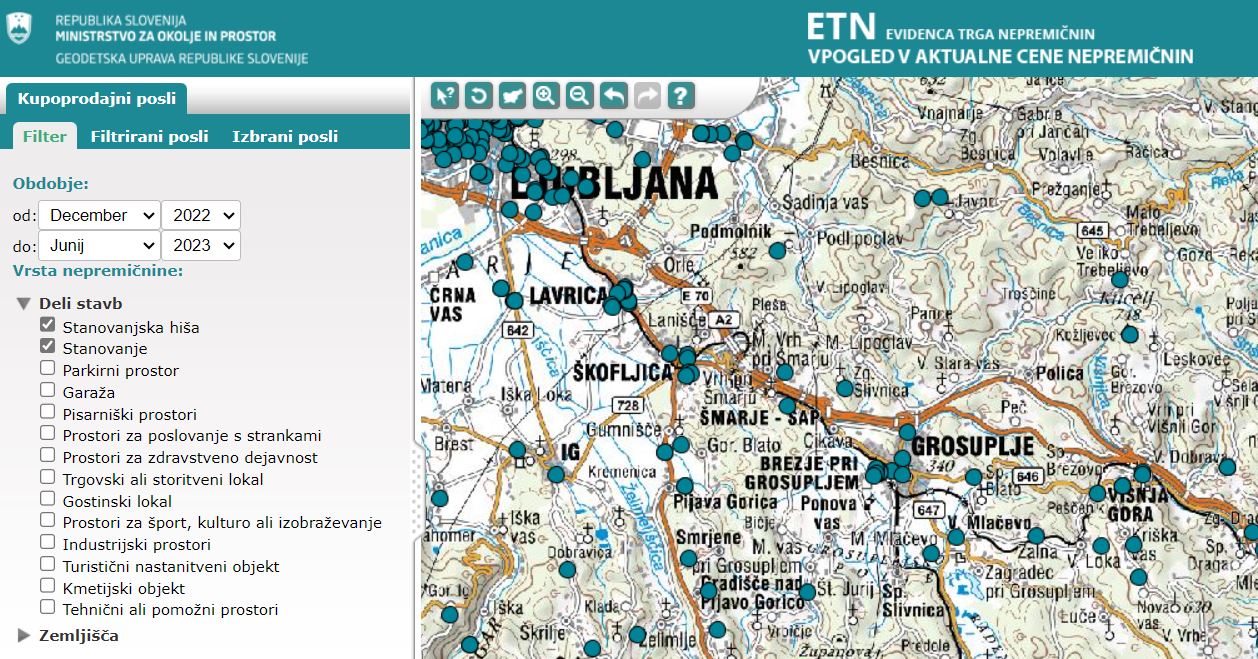Show whole Slovenia extent via country-shape icon
Screen dimensions: 1258x659
click(512, 96)
